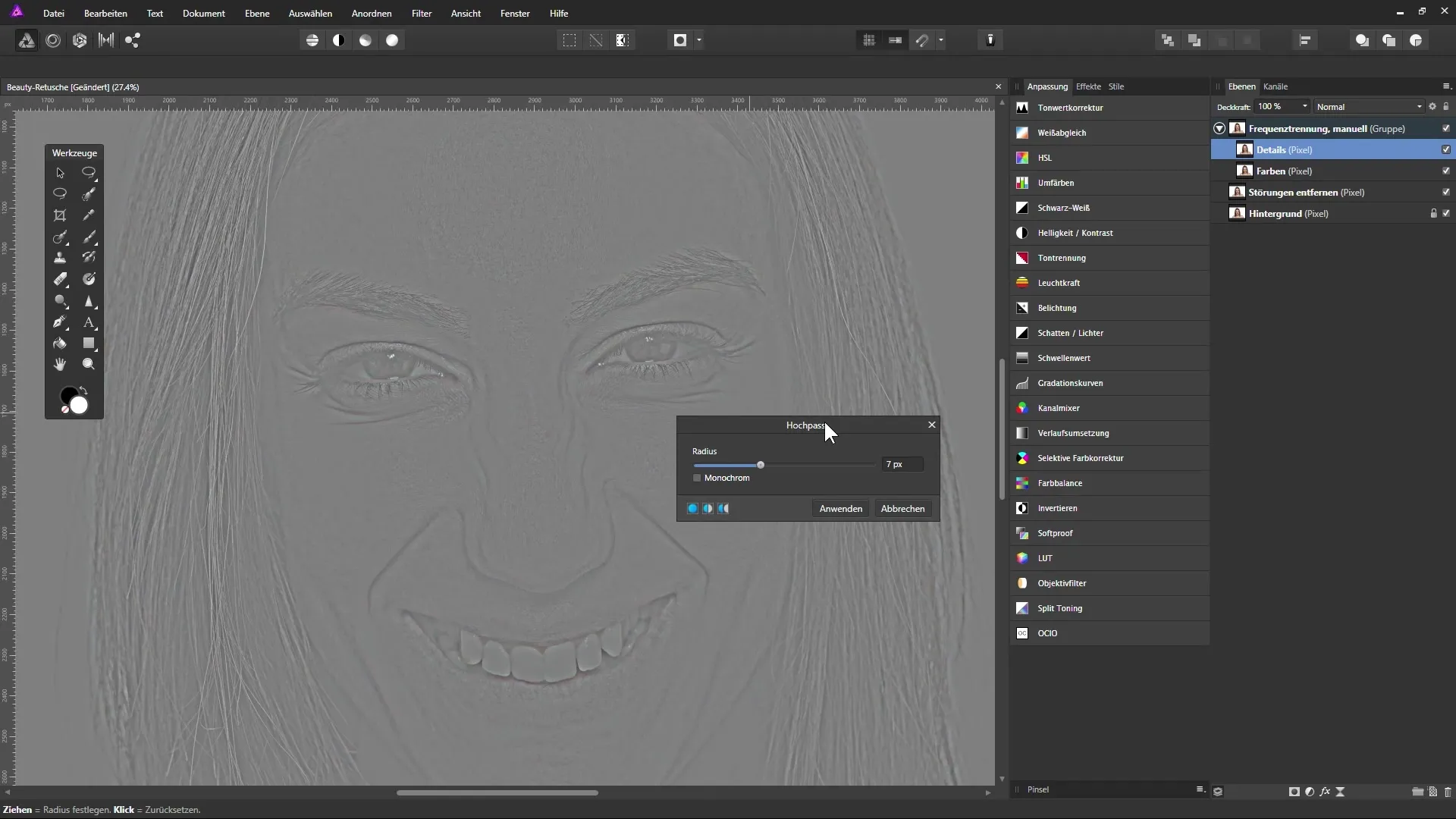This screenshot has width=1456, height=819.
Task: Set Hochpass preview to split view
Action: (x=708, y=508)
